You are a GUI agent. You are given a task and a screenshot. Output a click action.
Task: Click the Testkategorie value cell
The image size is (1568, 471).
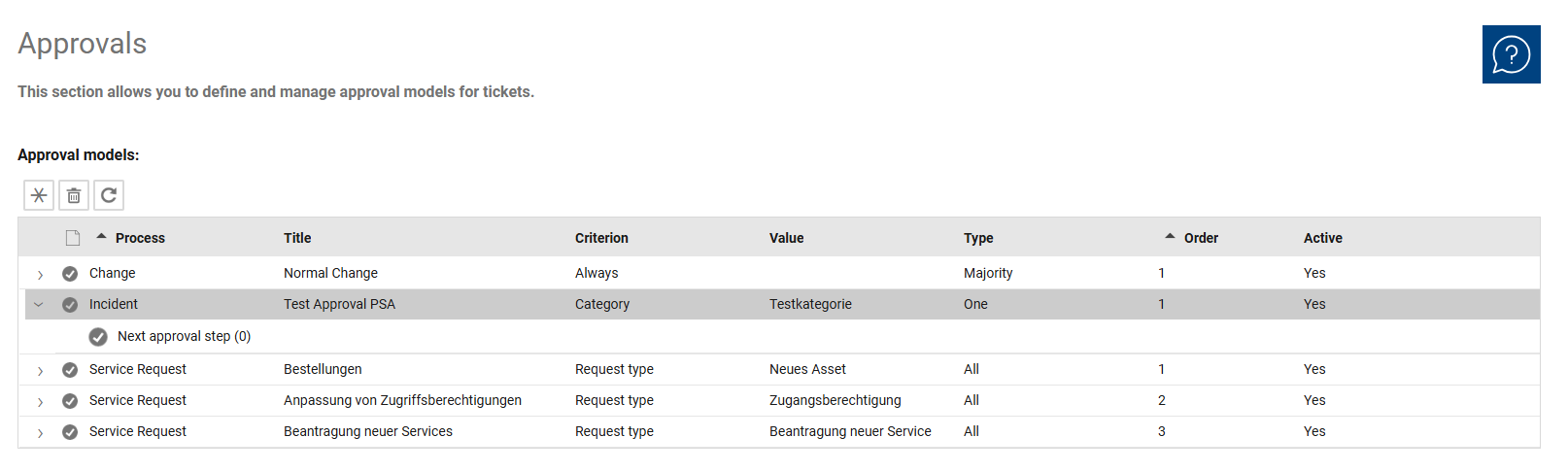point(810,304)
